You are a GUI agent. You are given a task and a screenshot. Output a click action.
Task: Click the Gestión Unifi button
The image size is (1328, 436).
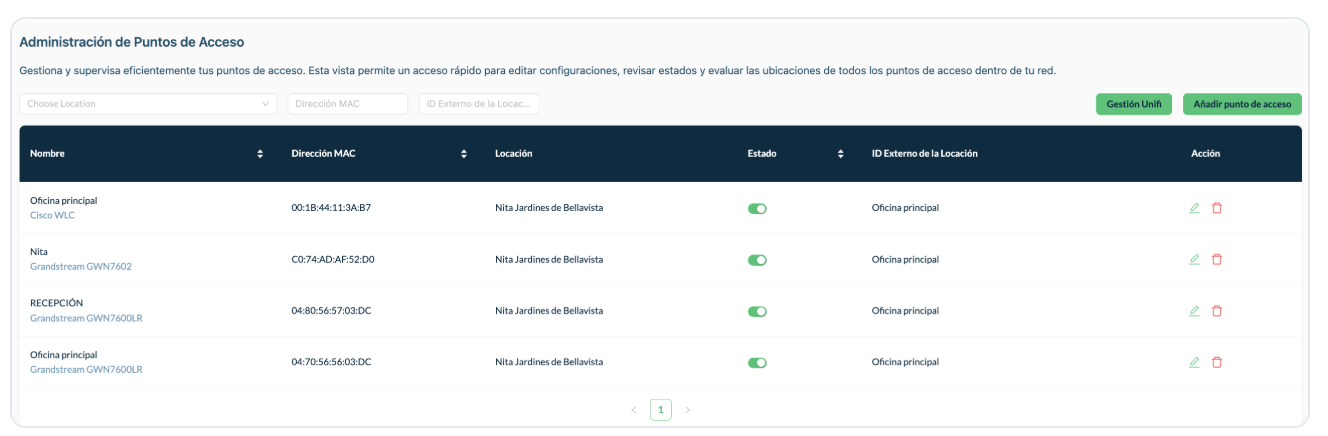coord(1133,104)
